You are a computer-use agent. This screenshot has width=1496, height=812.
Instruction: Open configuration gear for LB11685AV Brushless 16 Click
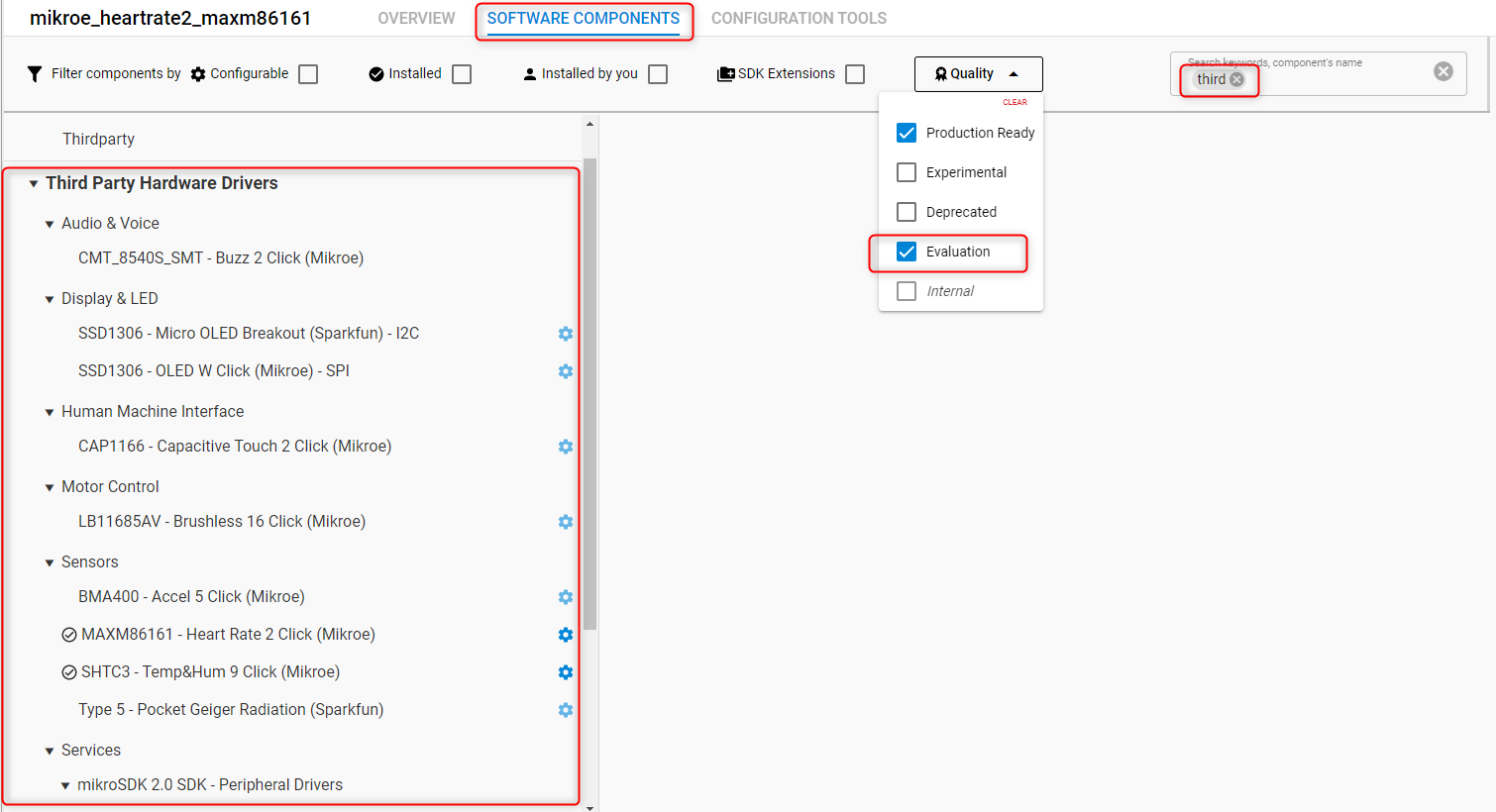pyautogui.click(x=566, y=522)
